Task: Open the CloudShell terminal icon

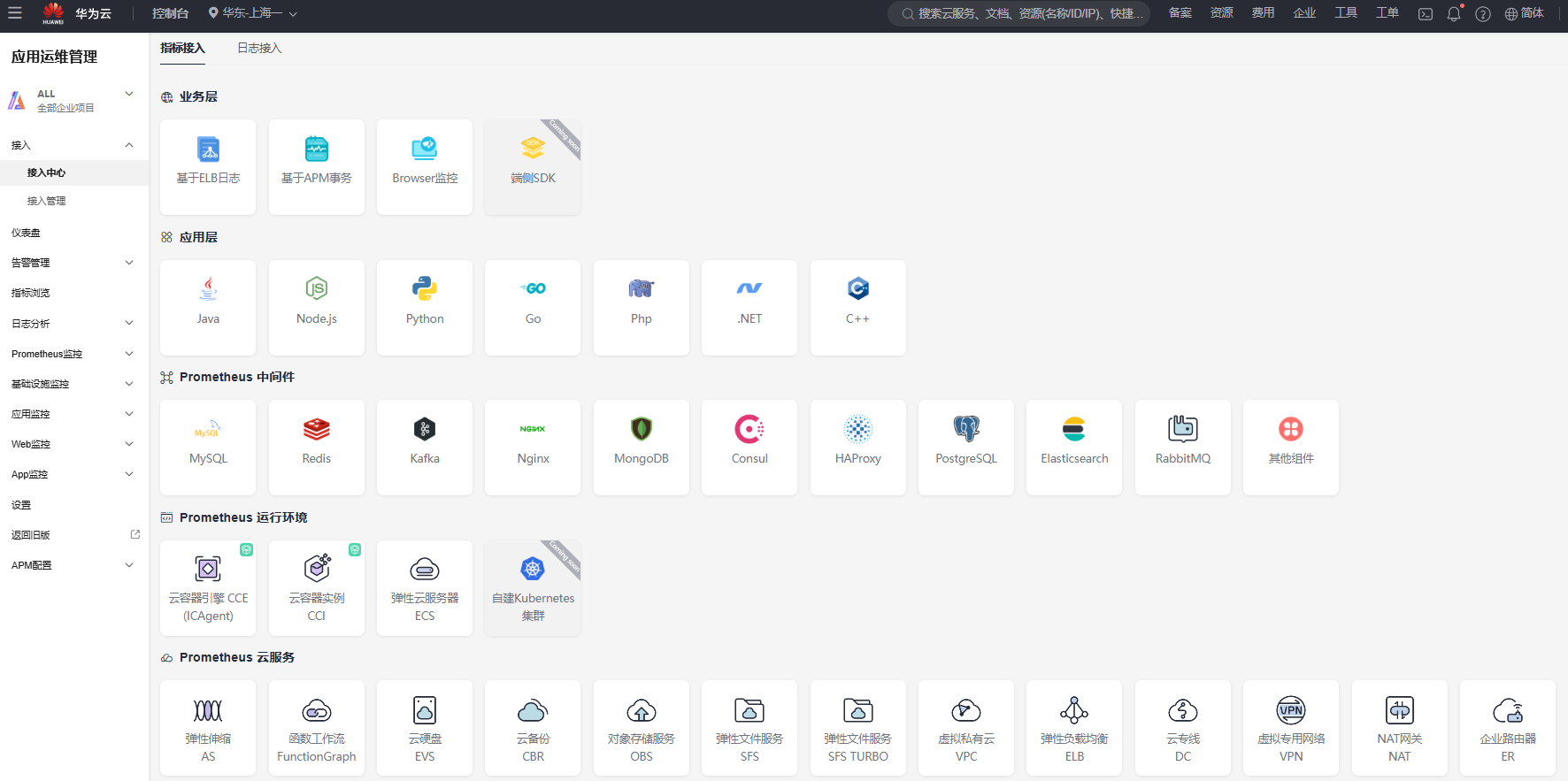Action: click(1425, 14)
